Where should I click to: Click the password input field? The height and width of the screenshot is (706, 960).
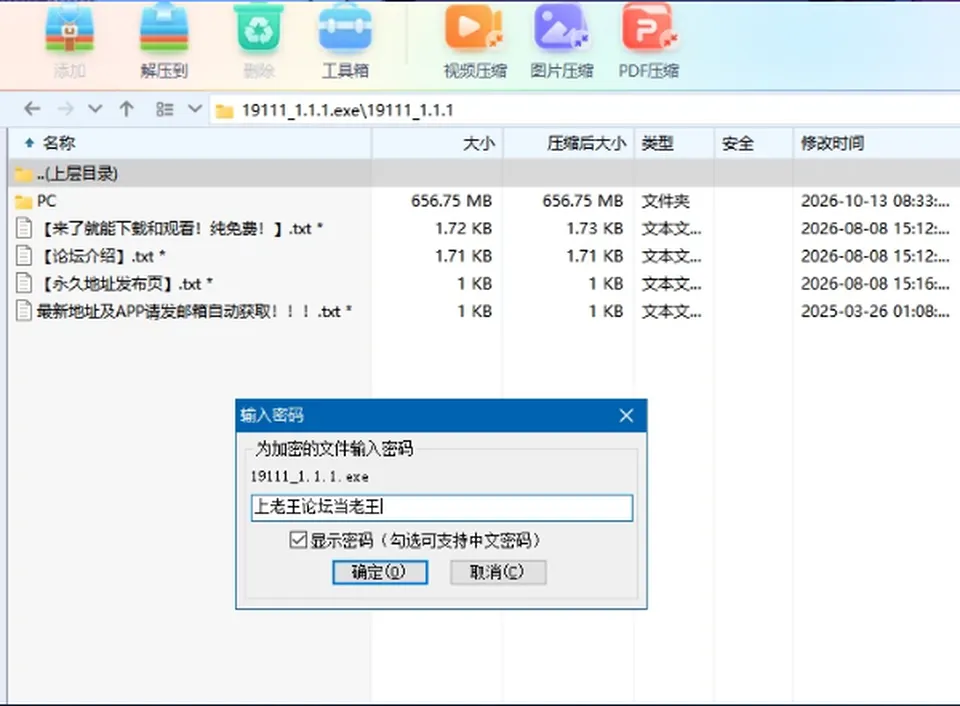click(441, 508)
